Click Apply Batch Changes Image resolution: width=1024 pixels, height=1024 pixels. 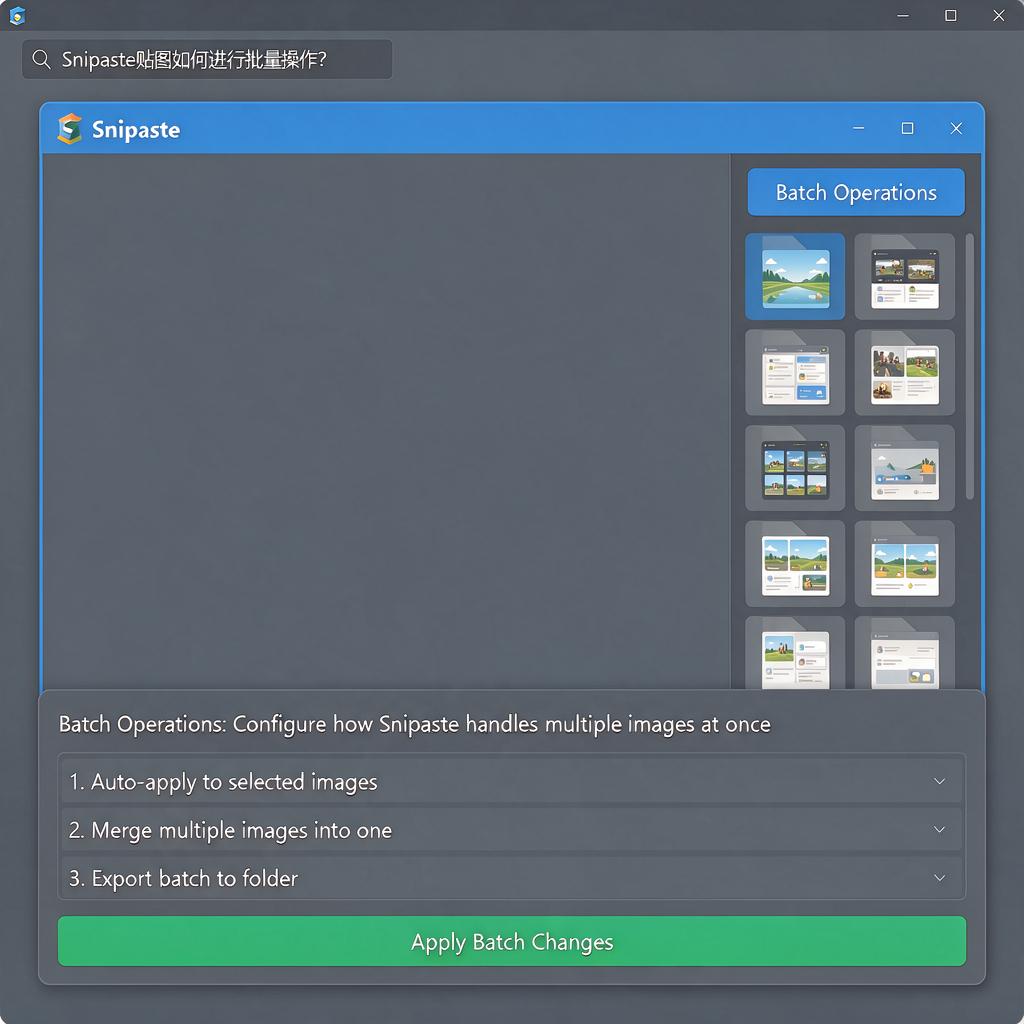click(x=511, y=941)
